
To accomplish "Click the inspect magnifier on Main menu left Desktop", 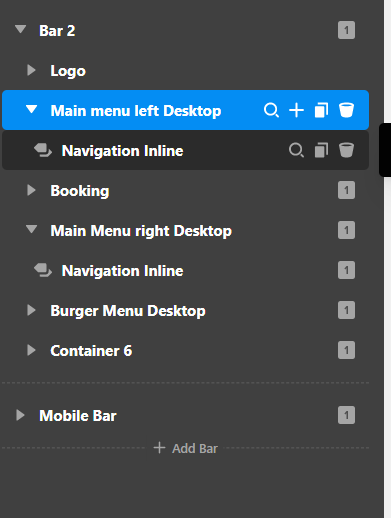I will pos(271,110).
